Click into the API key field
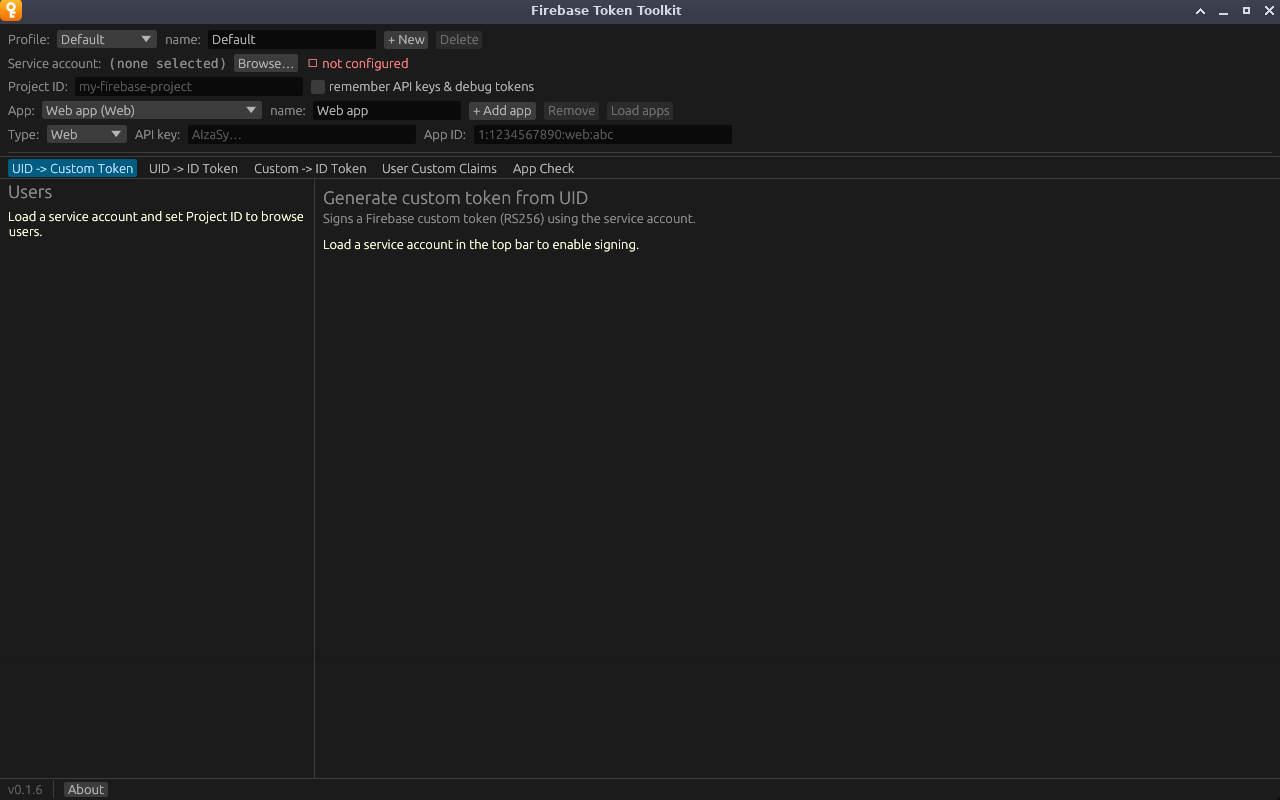This screenshot has height=800, width=1280. [x=302, y=134]
